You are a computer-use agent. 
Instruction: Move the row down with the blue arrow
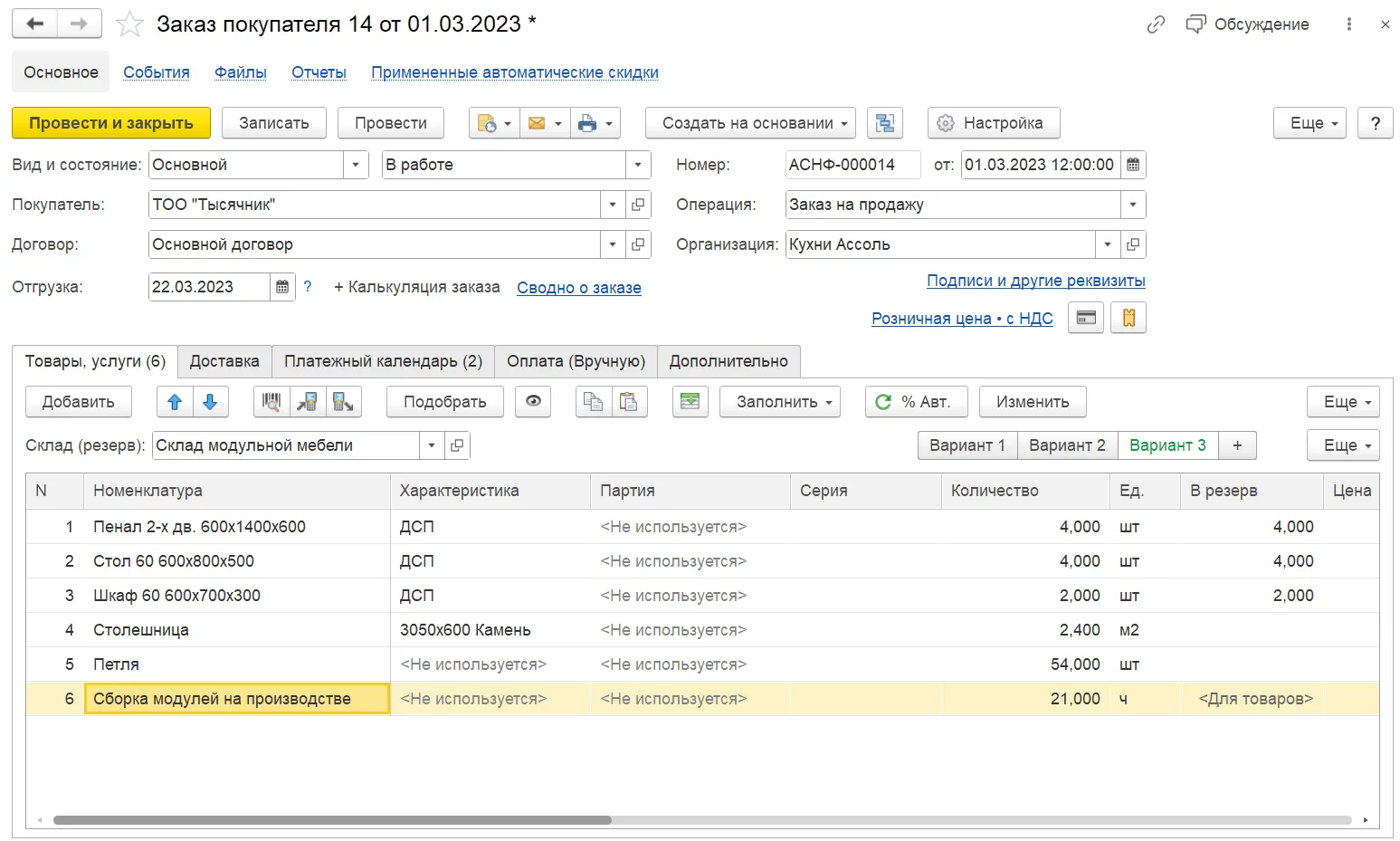pyautogui.click(x=210, y=402)
